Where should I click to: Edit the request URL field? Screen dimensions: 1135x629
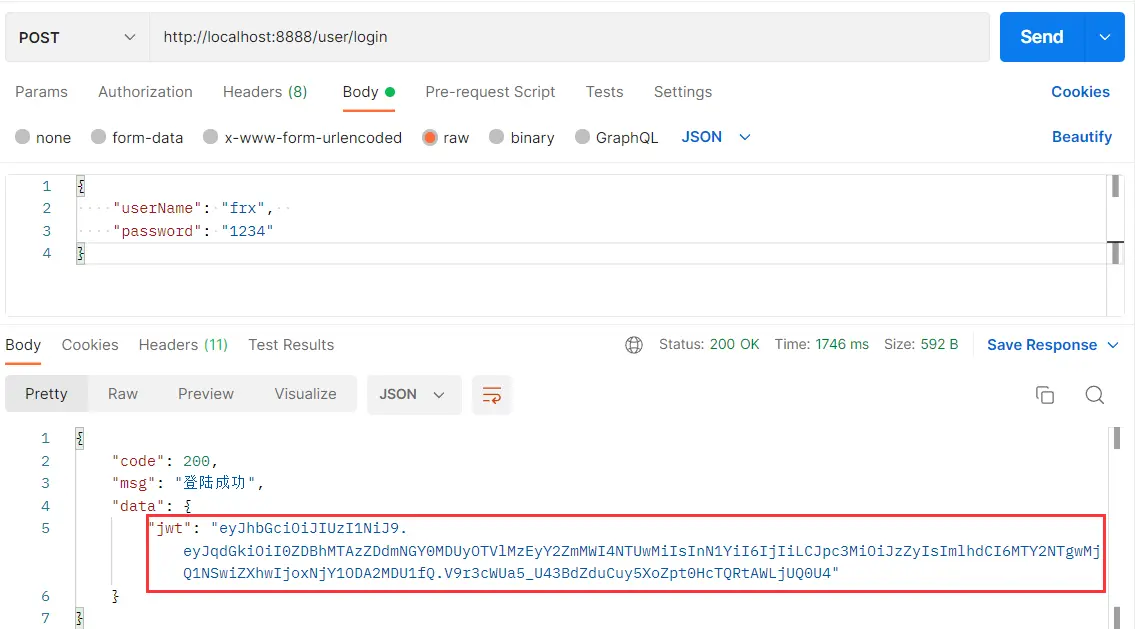[569, 37]
